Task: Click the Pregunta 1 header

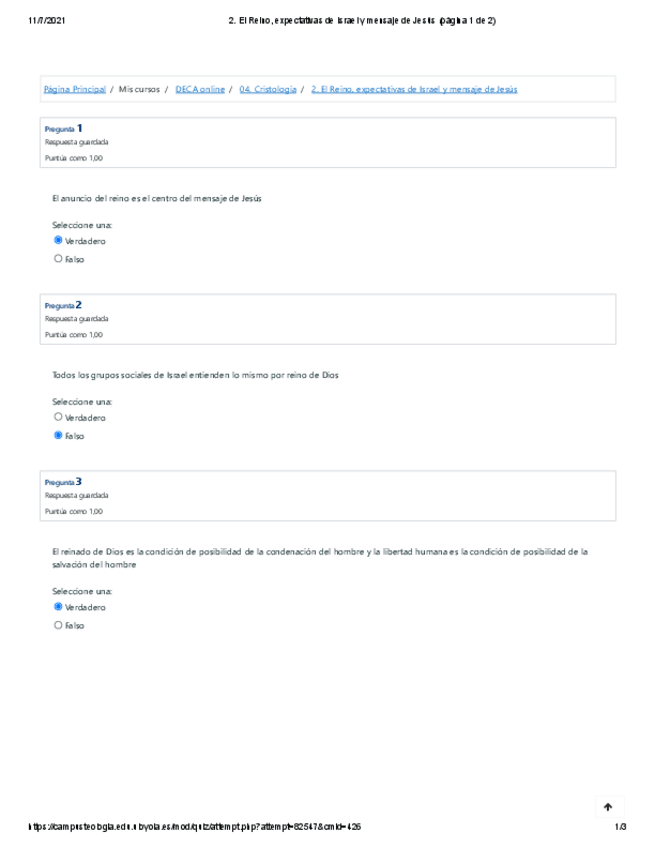Action: (x=64, y=129)
